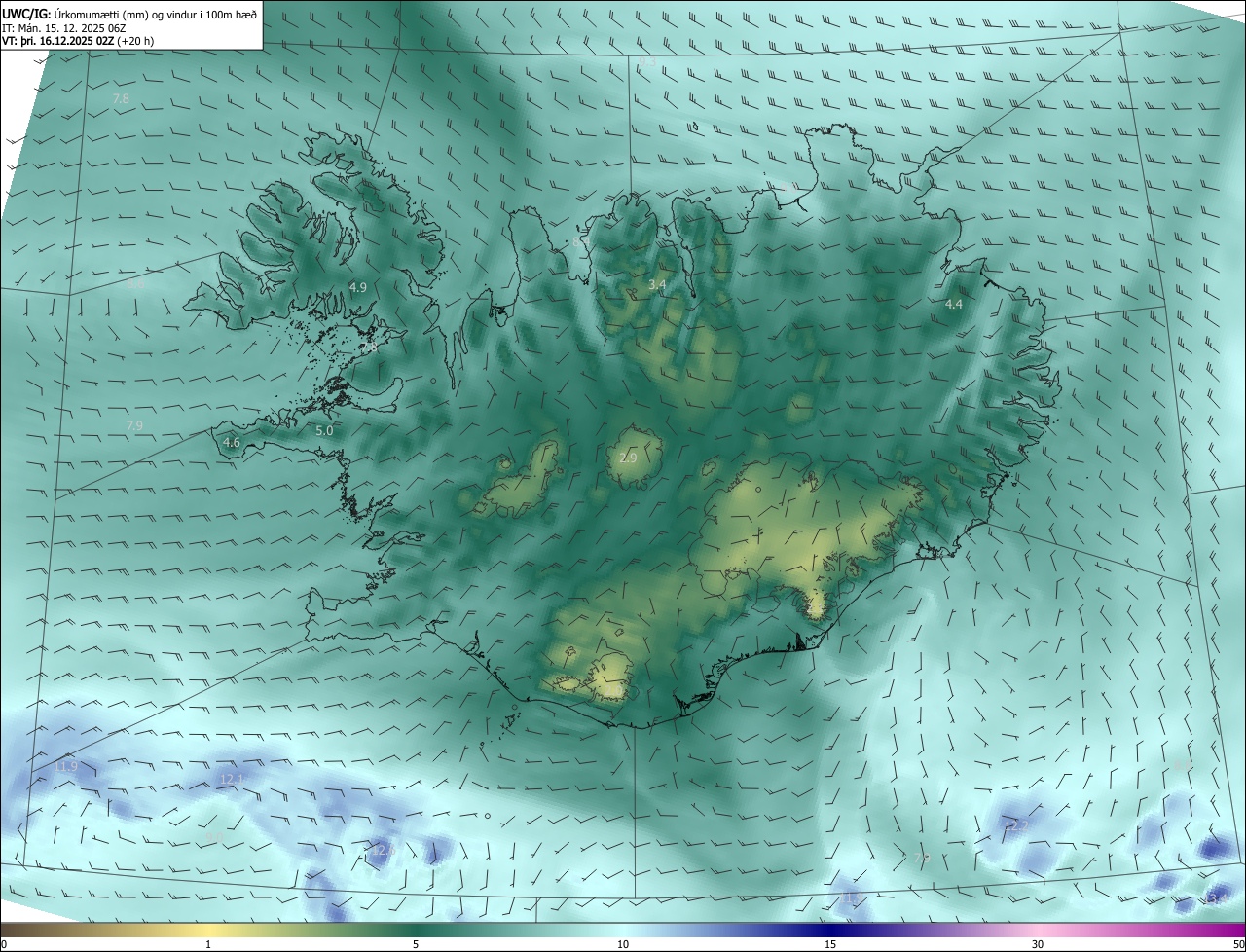The image size is (1246, 952).
Task: Click the '30' tick label on the colour scale
Action: (1038, 944)
